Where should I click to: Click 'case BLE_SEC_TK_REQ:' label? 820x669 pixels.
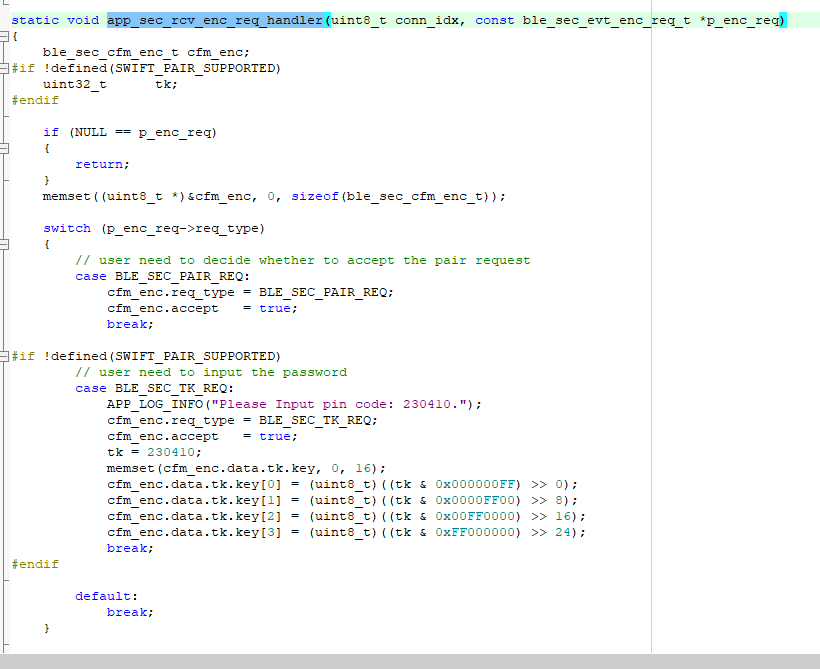pos(154,388)
